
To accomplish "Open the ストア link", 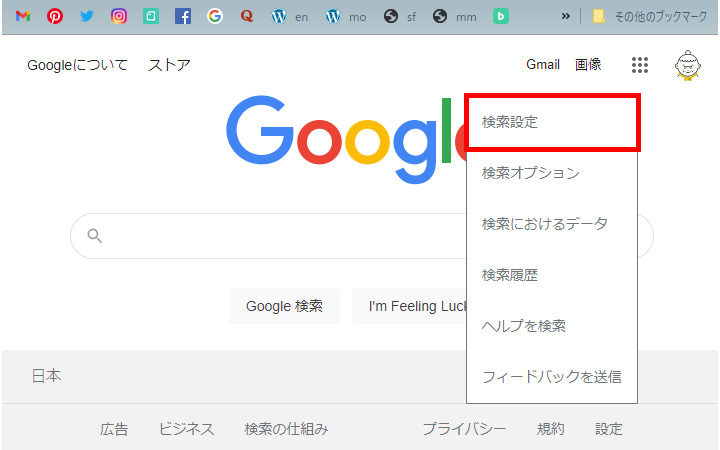I will [169, 65].
